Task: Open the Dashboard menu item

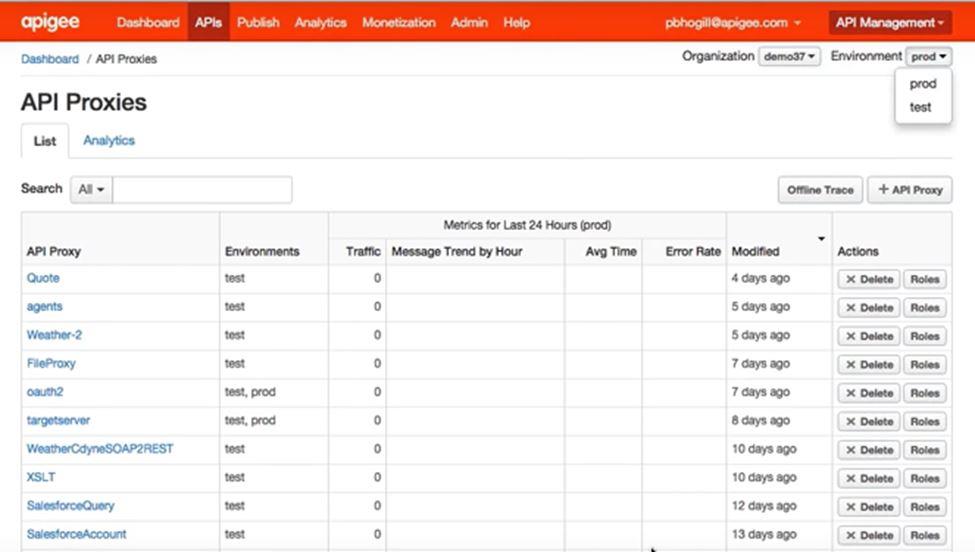Action: coord(148,22)
